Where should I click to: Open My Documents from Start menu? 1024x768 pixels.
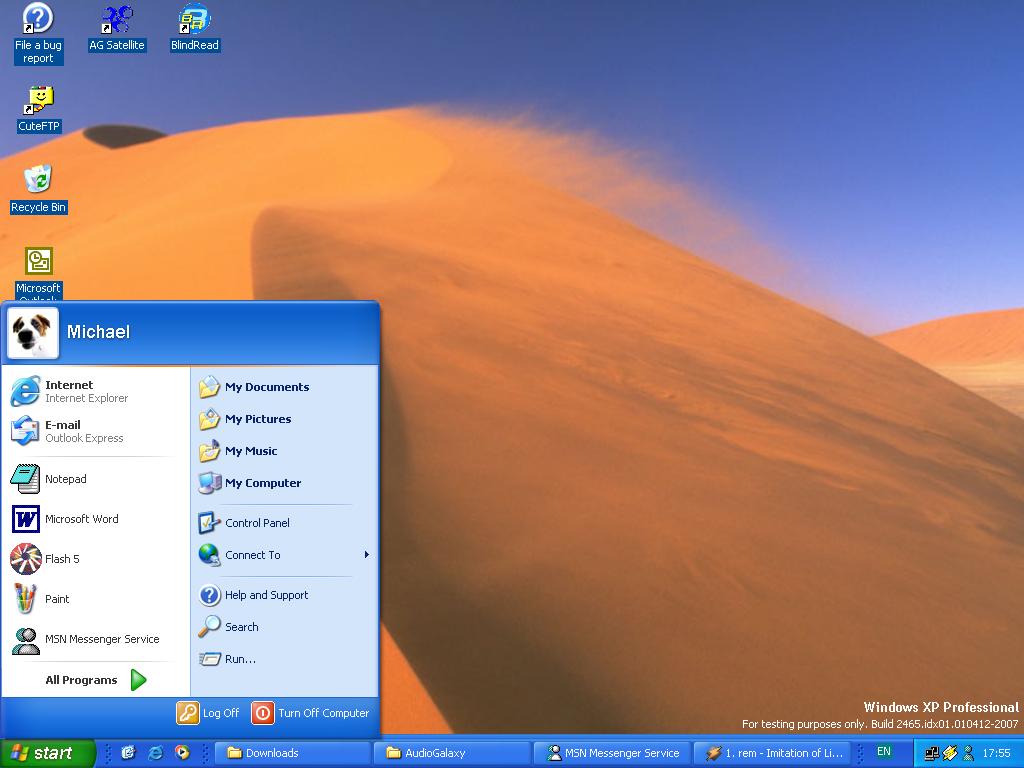tap(266, 387)
